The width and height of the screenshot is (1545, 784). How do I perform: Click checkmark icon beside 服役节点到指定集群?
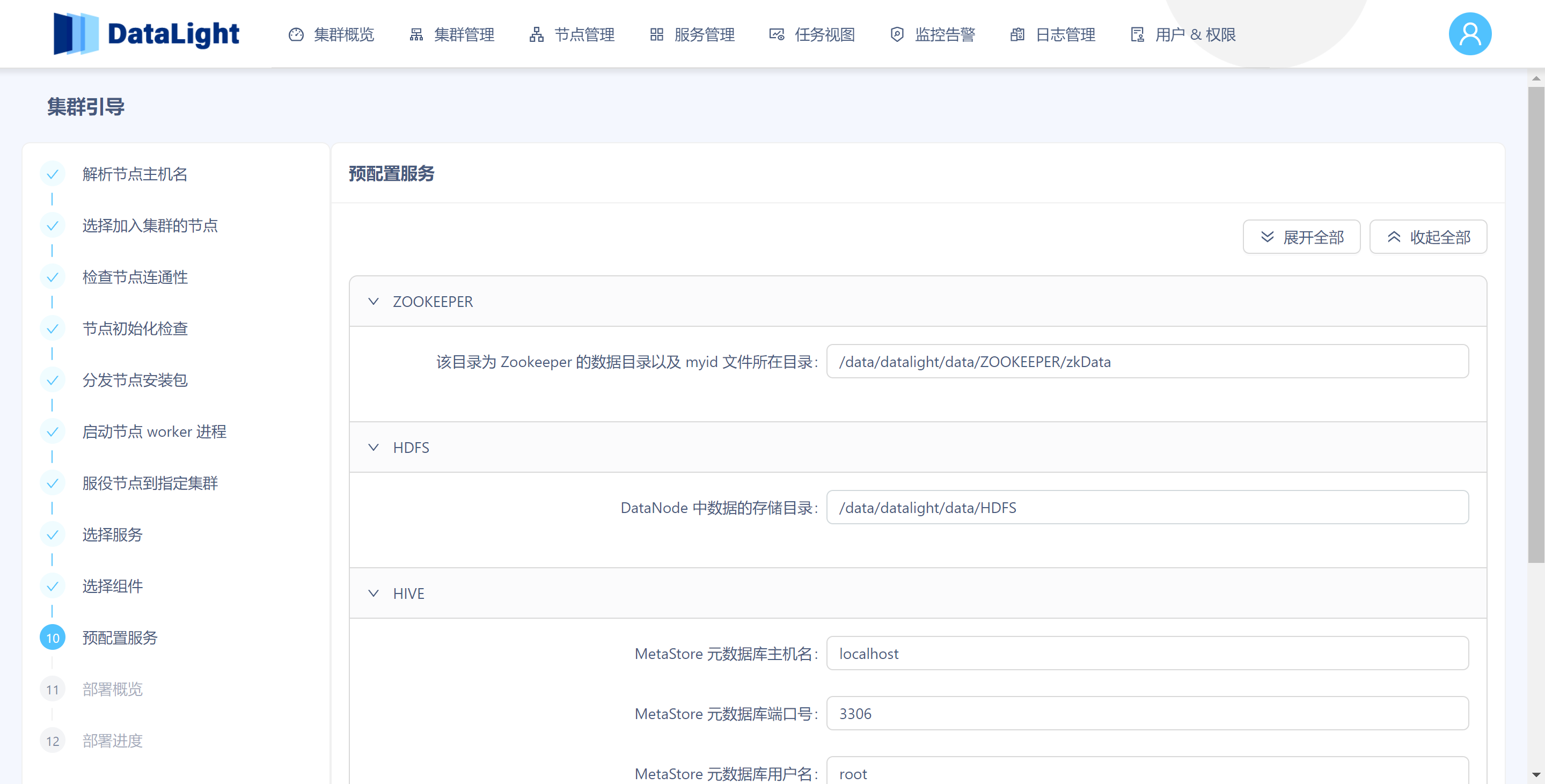pos(52,483)
